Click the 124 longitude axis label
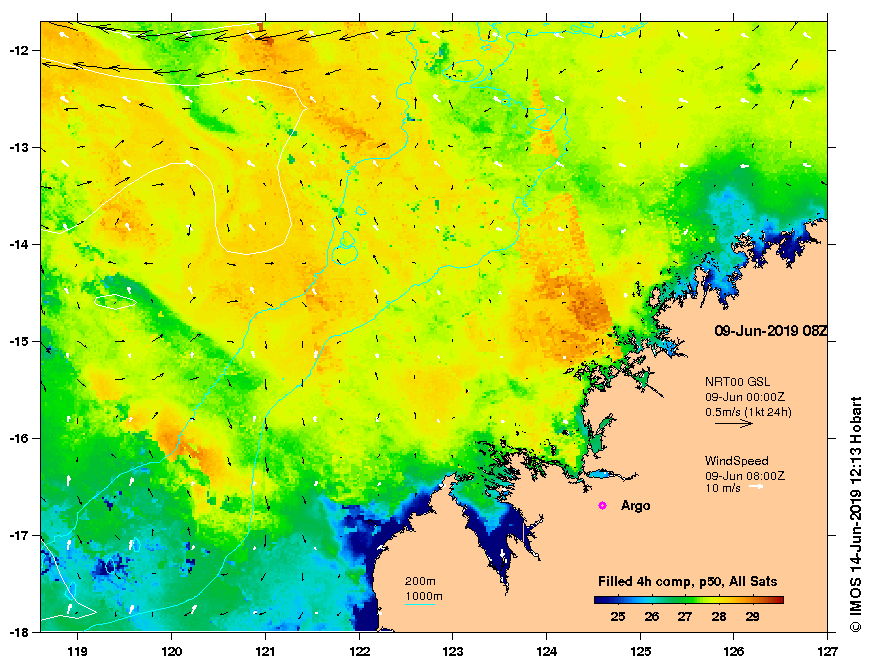This screenshot has width=871, height=666. (546, 652)
